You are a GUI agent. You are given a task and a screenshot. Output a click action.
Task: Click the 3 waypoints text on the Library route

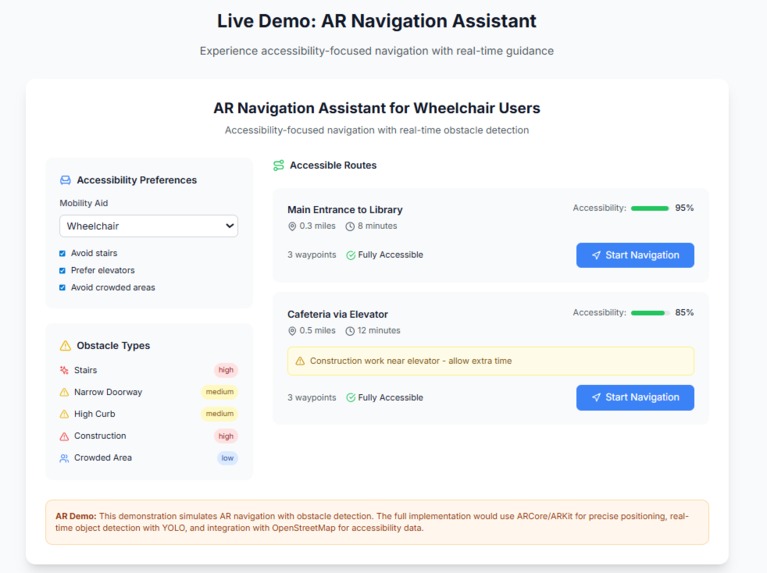(312, 255)
